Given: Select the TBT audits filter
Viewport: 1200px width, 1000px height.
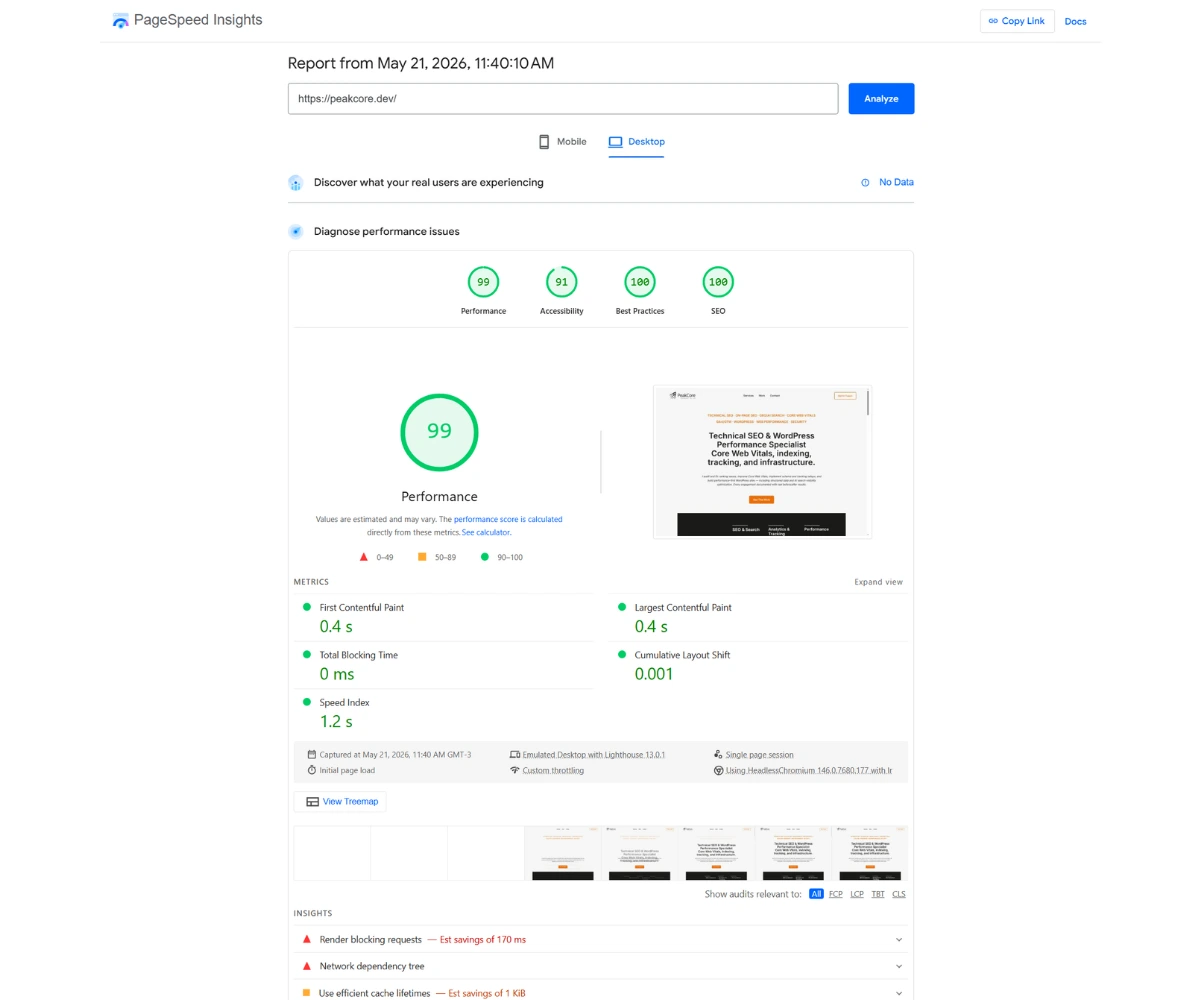Looking at the screenshot, I should click(x=878, y=894).
